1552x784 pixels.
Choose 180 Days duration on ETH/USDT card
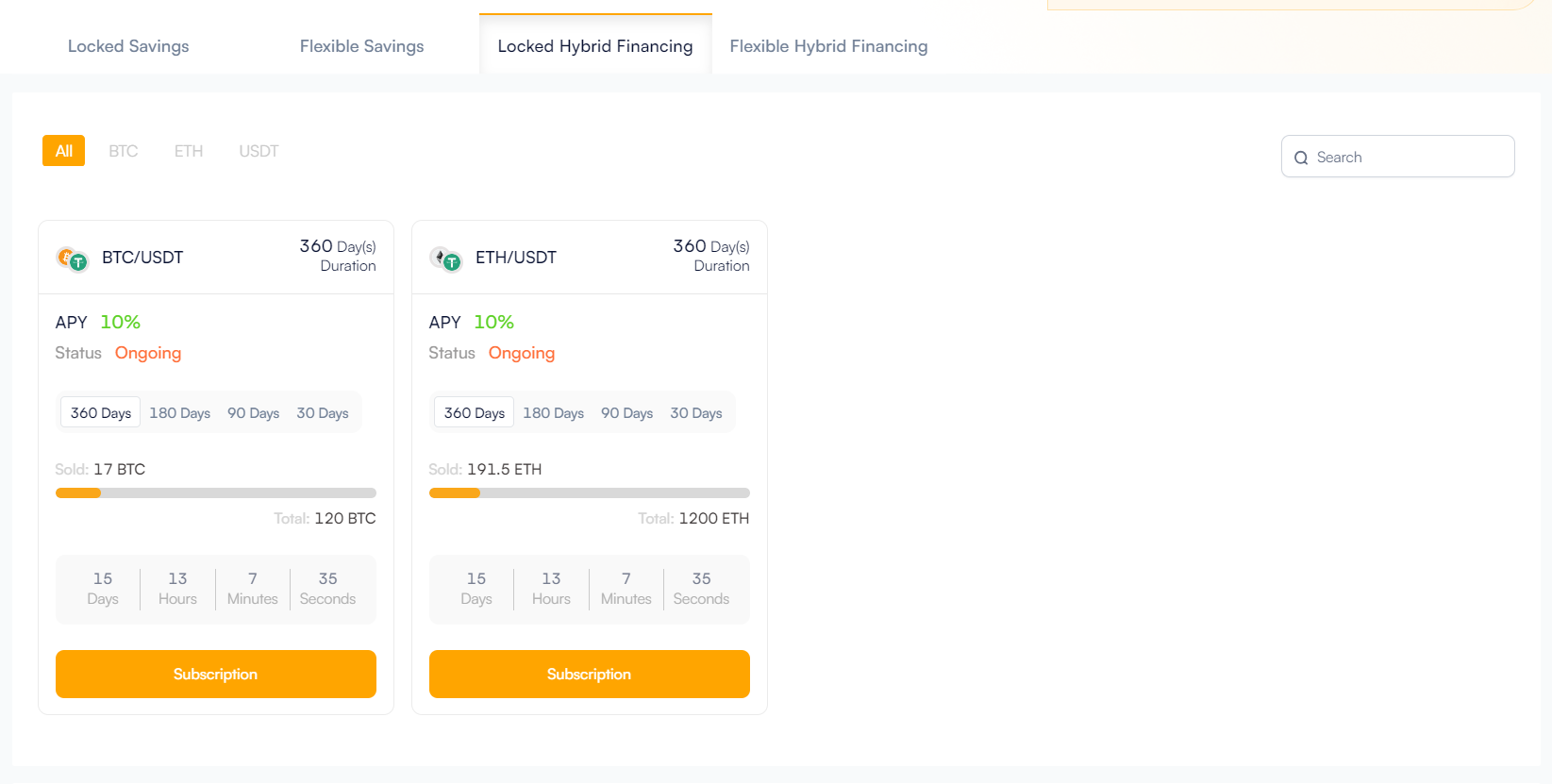553,413
